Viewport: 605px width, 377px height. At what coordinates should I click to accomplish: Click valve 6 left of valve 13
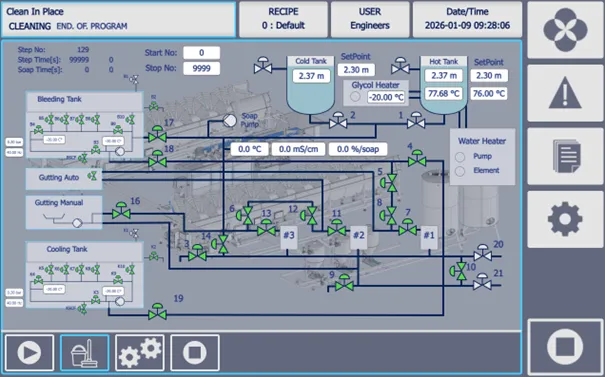(x=245, y=216)
